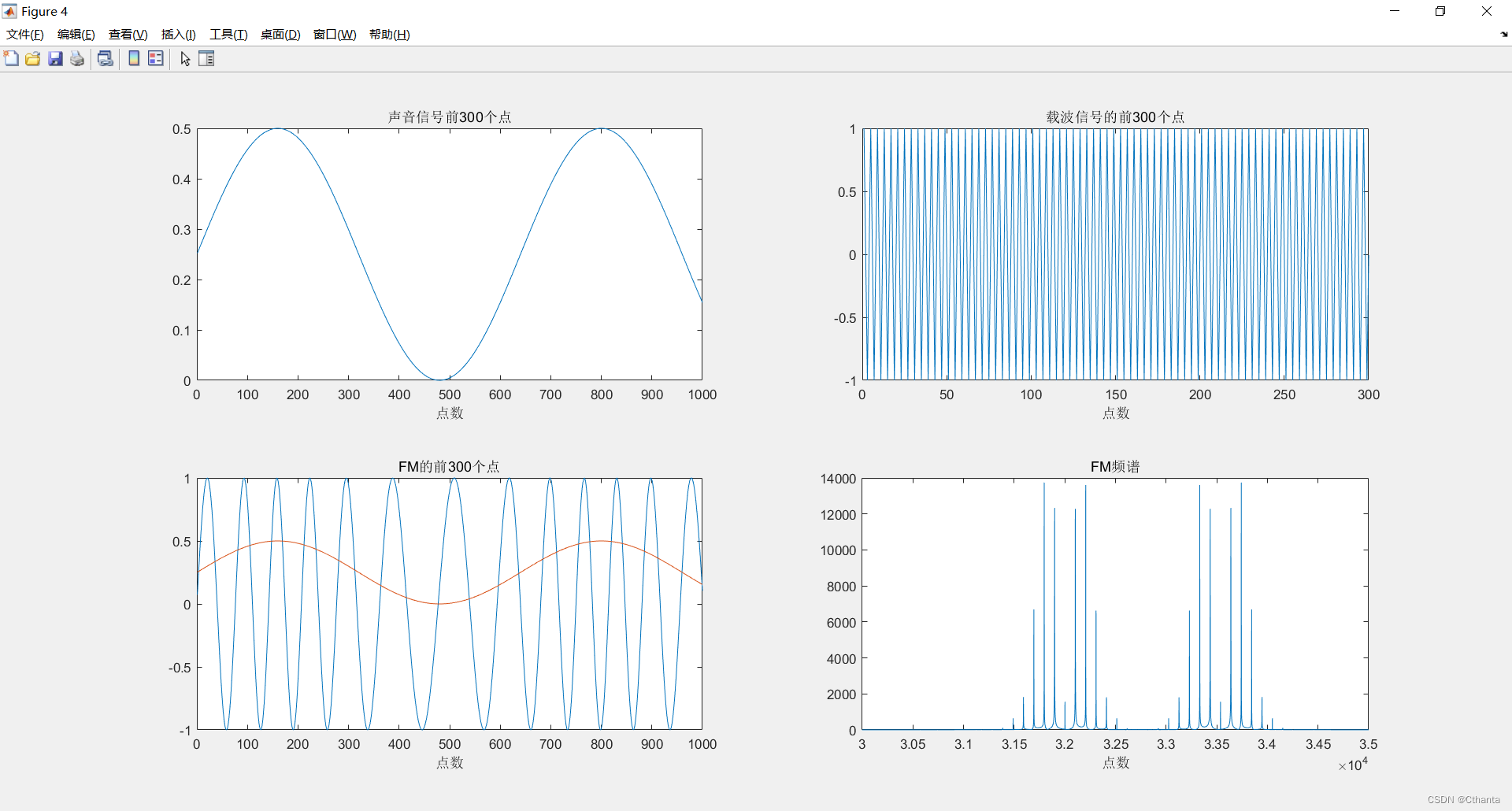Click the MATLAB figure icon in title bar
Image resolution: width=1512 pixels, height=811 pixels.
pyautogui.click(x=10, y=11)
